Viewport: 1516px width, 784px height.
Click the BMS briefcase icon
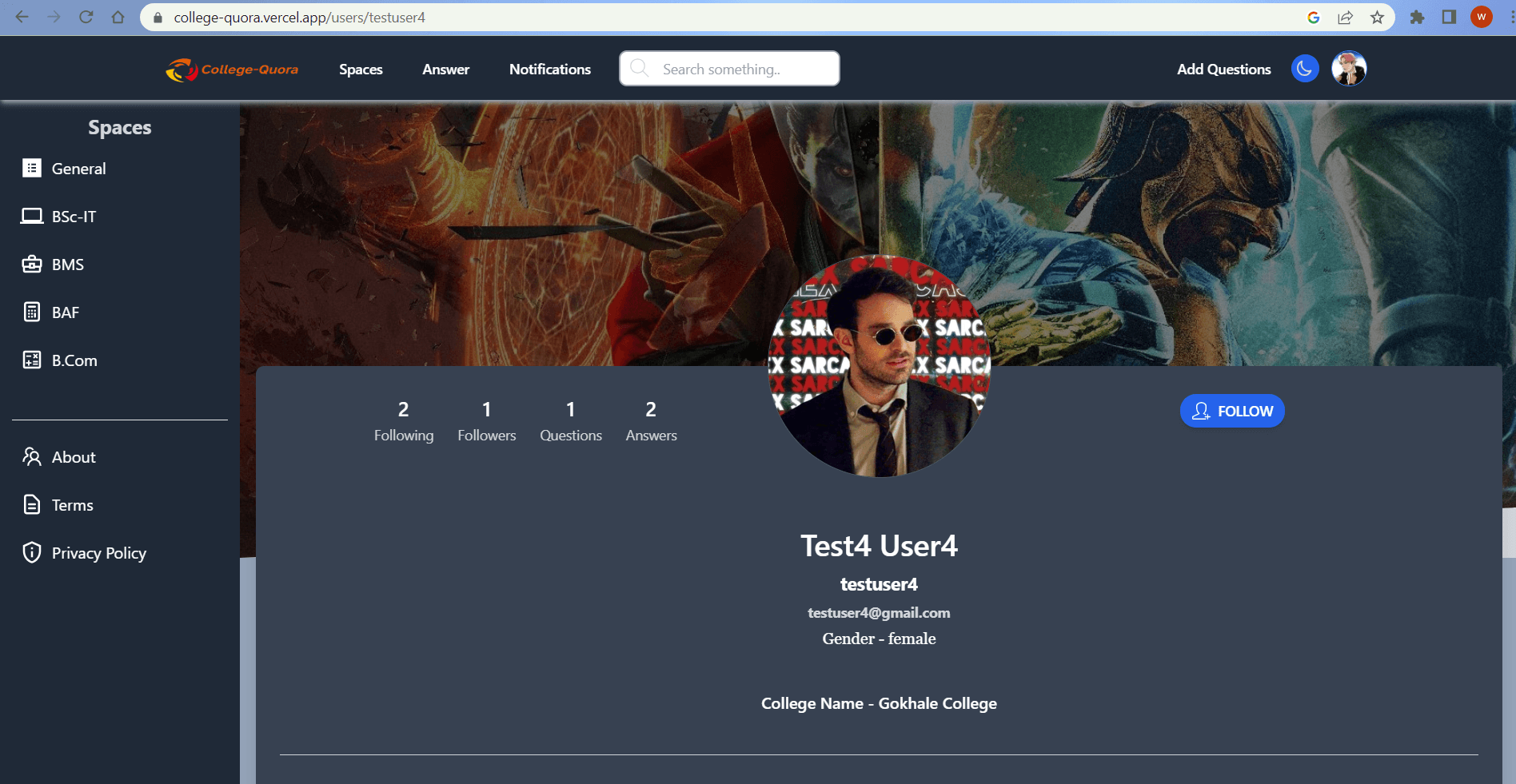pos(32,264)
